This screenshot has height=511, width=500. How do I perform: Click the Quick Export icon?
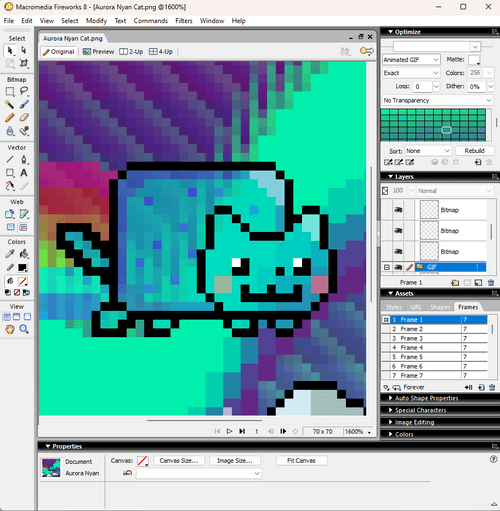(x=367, y=51)
